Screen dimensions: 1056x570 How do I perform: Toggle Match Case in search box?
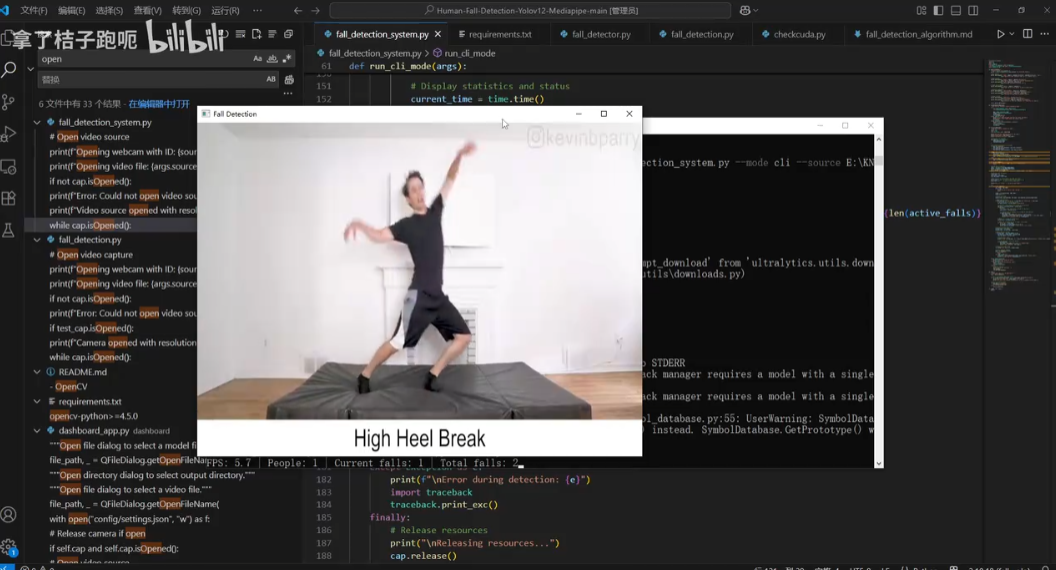click(257, 59)
